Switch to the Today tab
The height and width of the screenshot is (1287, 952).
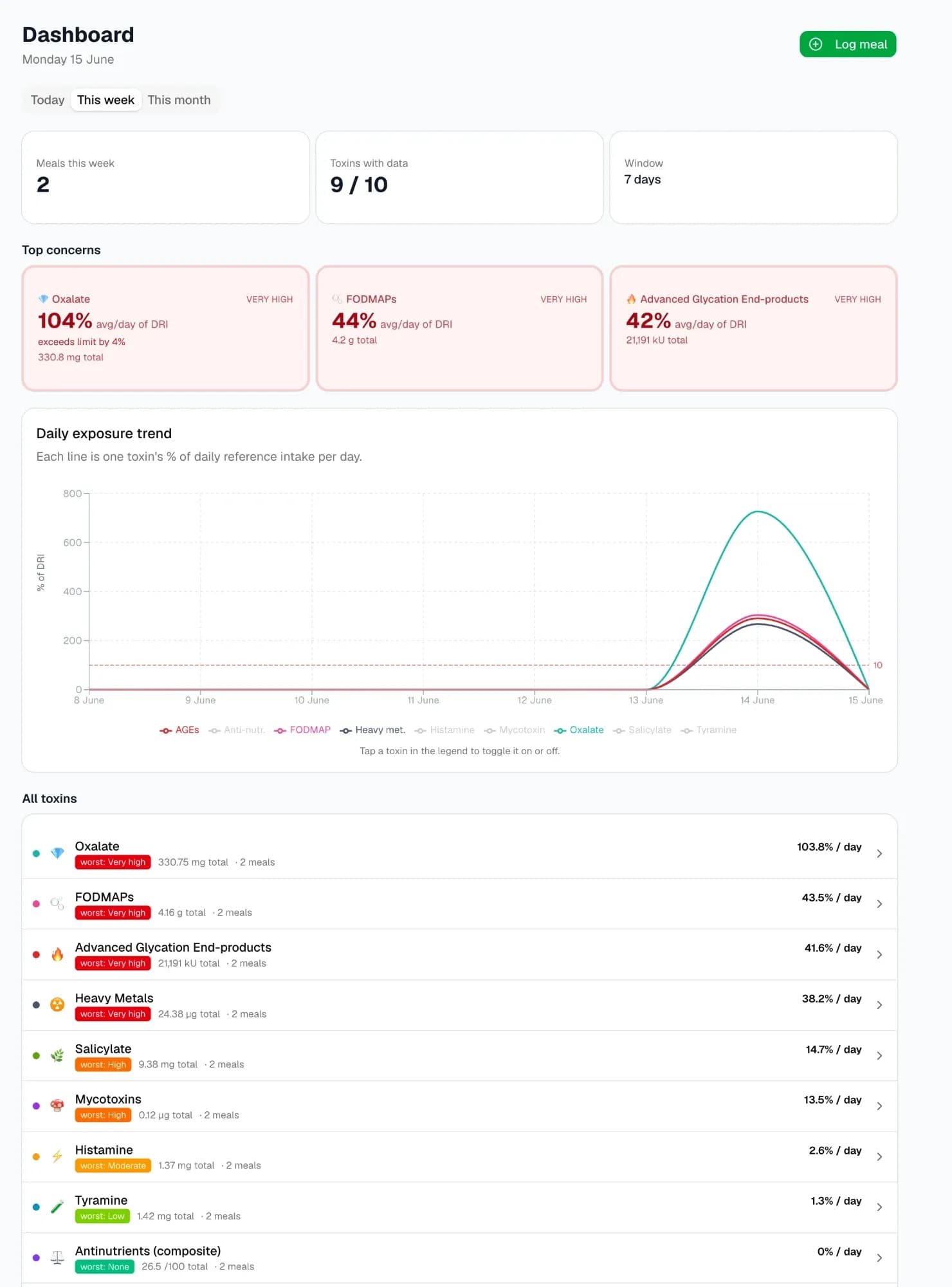click(48, 100)
